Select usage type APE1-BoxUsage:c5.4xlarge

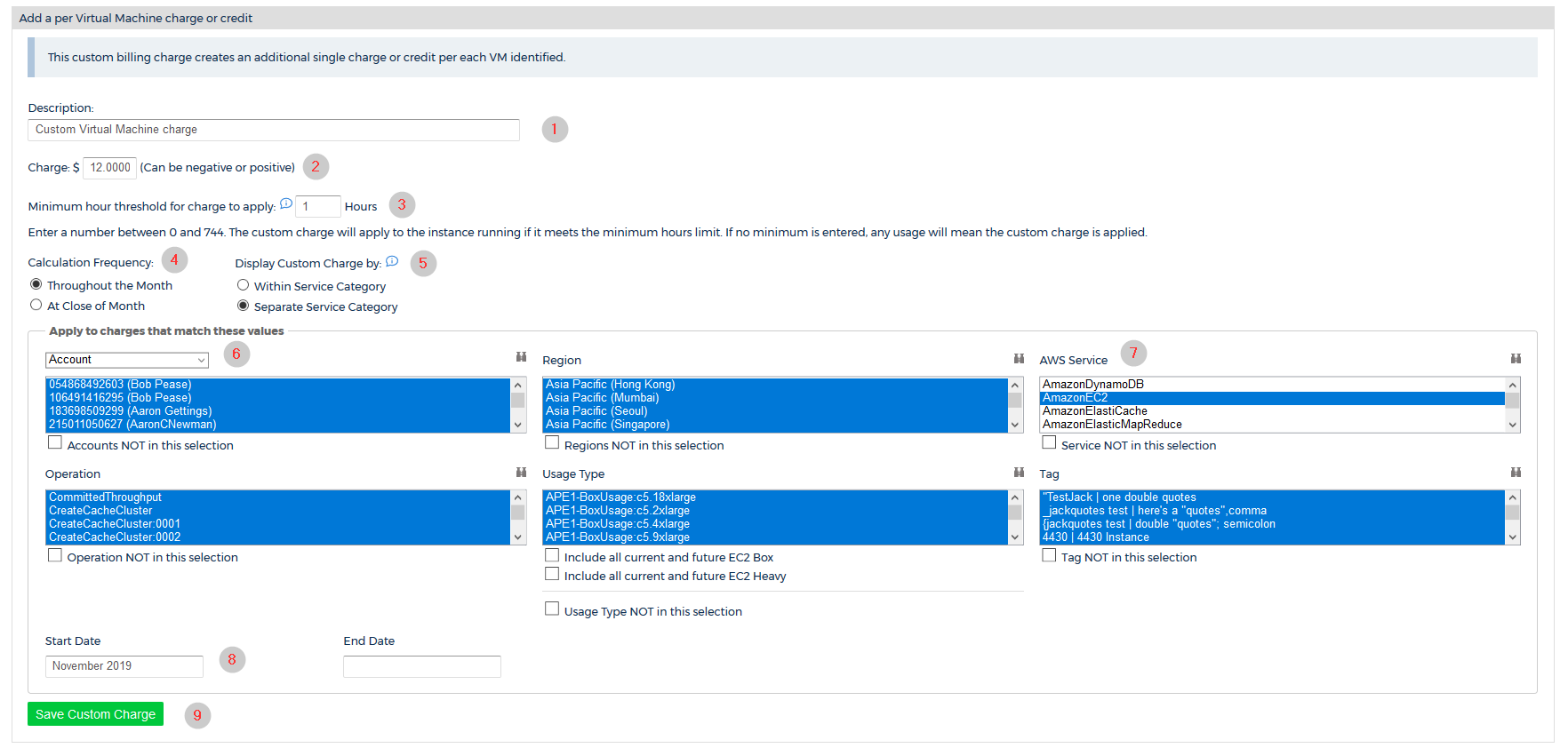click(x=775, y=524)
